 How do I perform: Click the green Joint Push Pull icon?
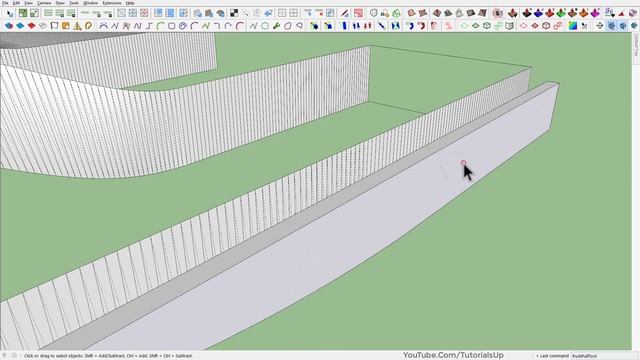(x=561, y=13)
